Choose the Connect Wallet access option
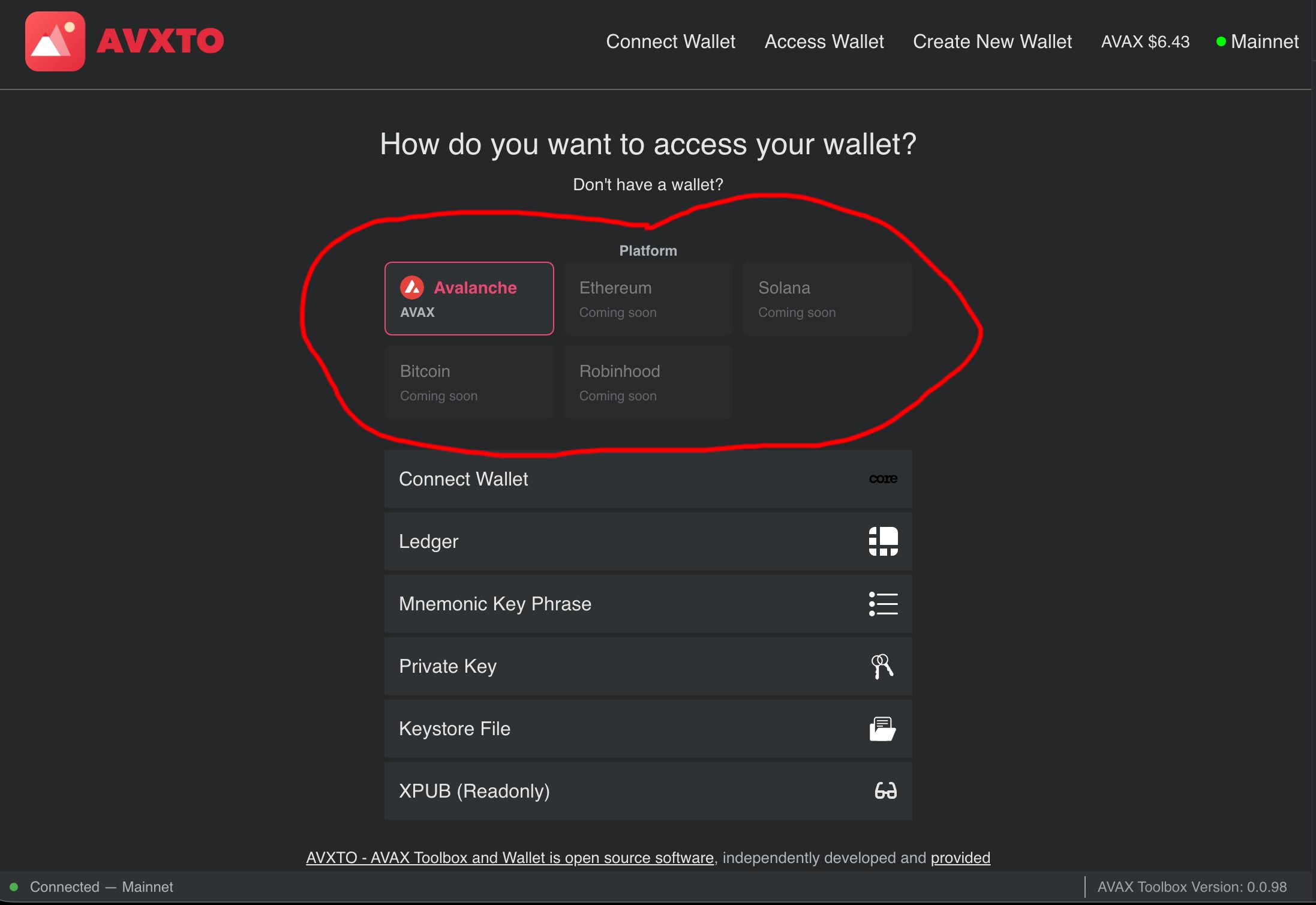 point(648,479)
